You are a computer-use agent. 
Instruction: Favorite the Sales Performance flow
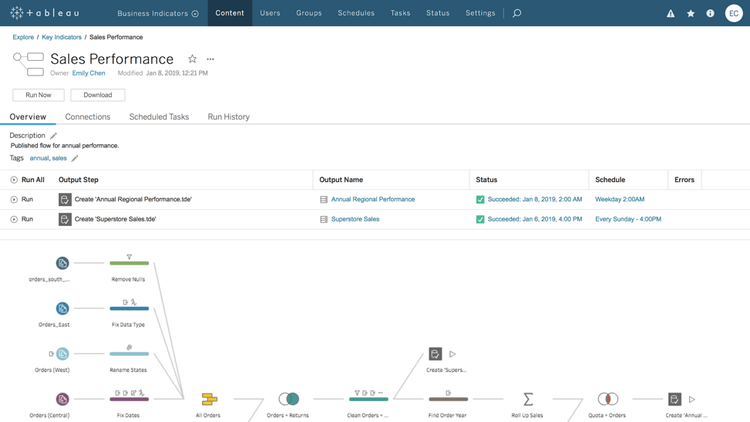[x=192, y=59]
